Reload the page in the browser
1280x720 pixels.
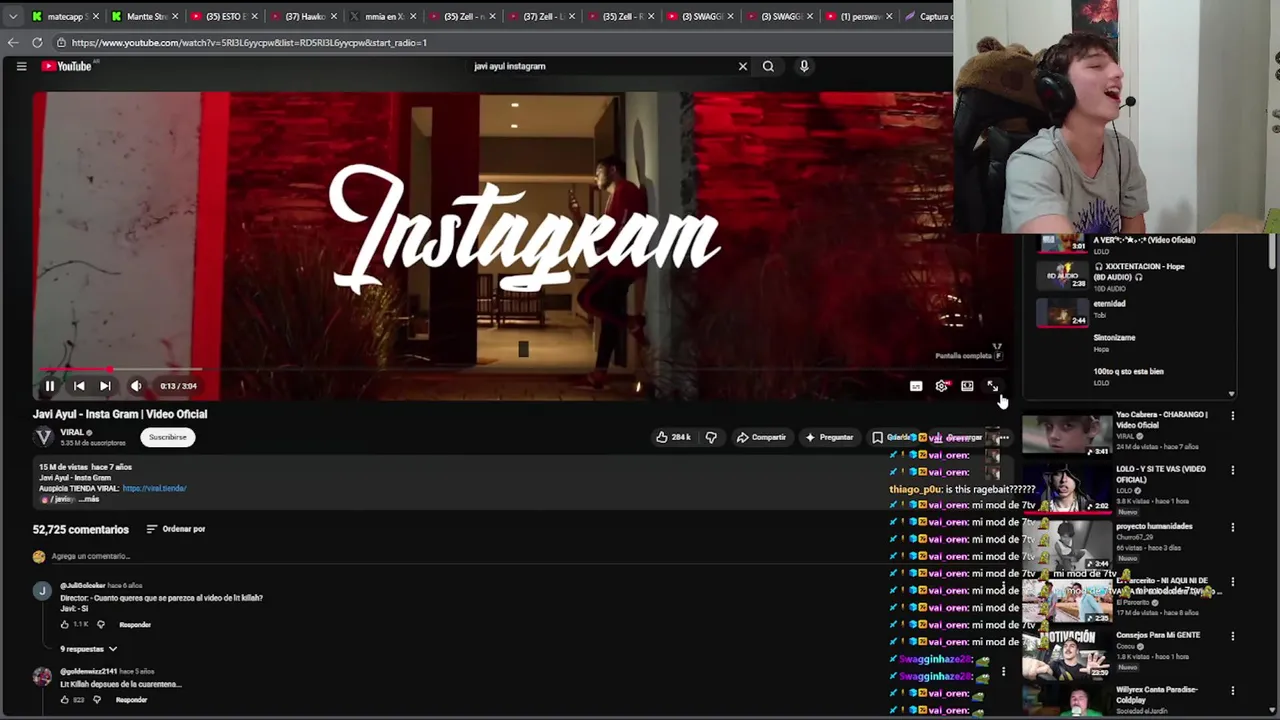pos(37,43)
